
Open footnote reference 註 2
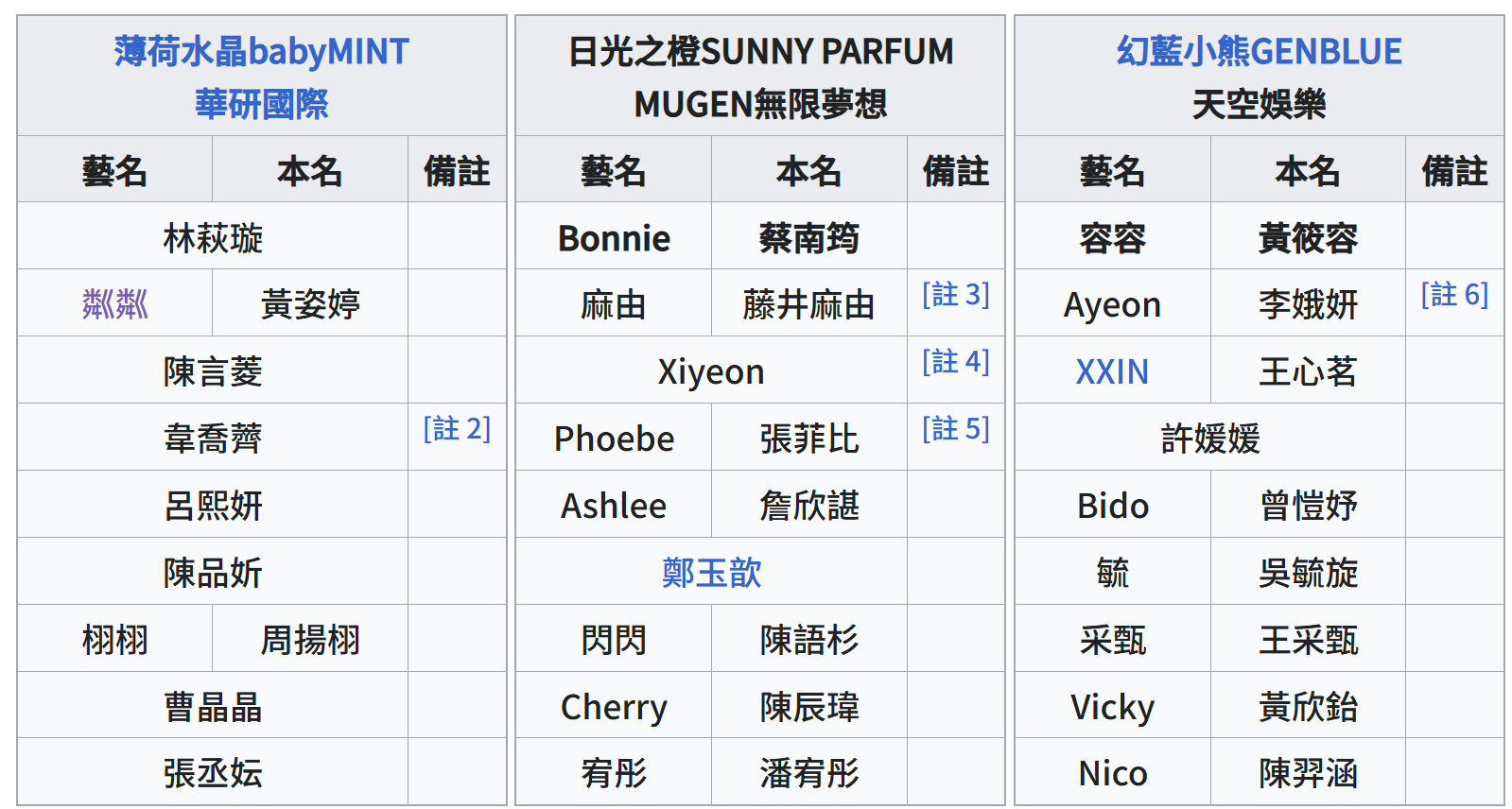pos(457,428)
